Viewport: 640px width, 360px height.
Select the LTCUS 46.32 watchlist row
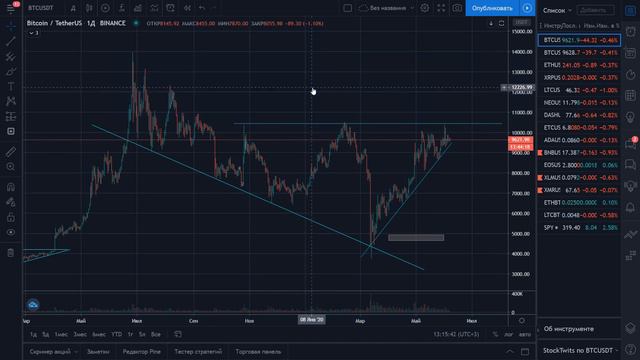pyautogui.click(x=579, y=90)
